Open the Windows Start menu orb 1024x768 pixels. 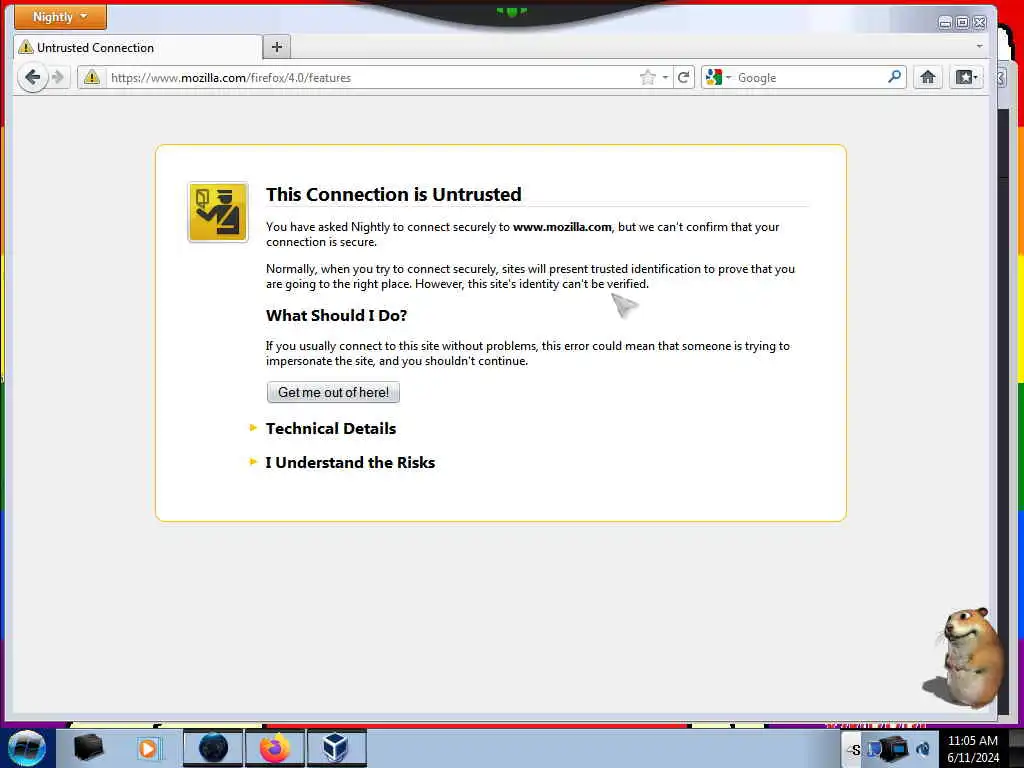27,748
